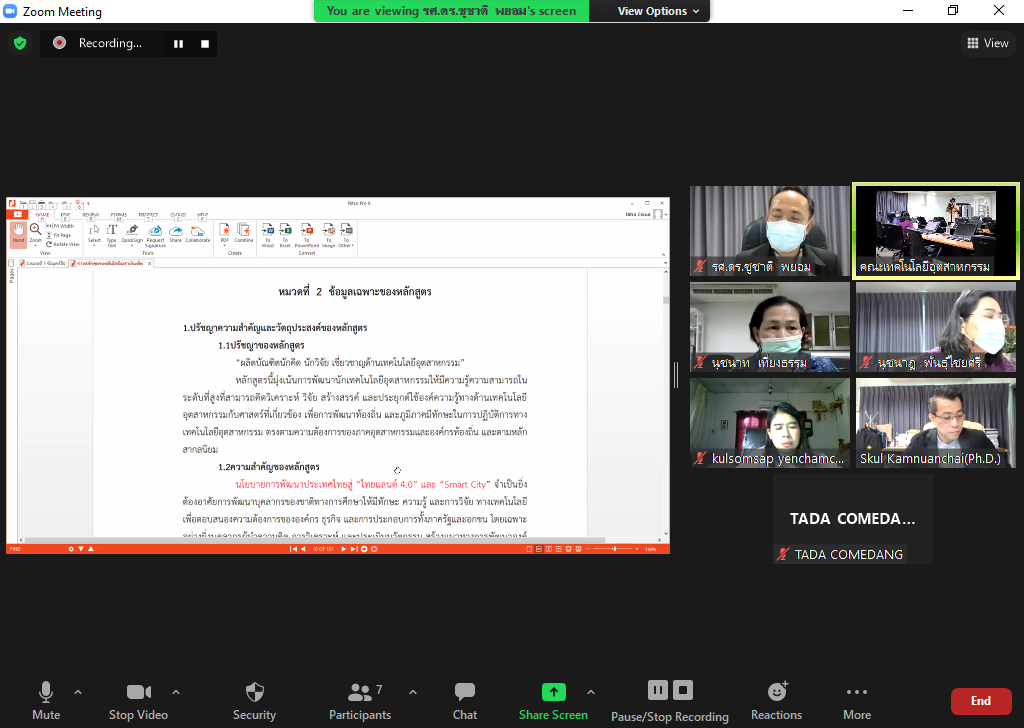Switch to the PROTECT ribbon tab
1024x728 pixels.
tap(148, 215)
